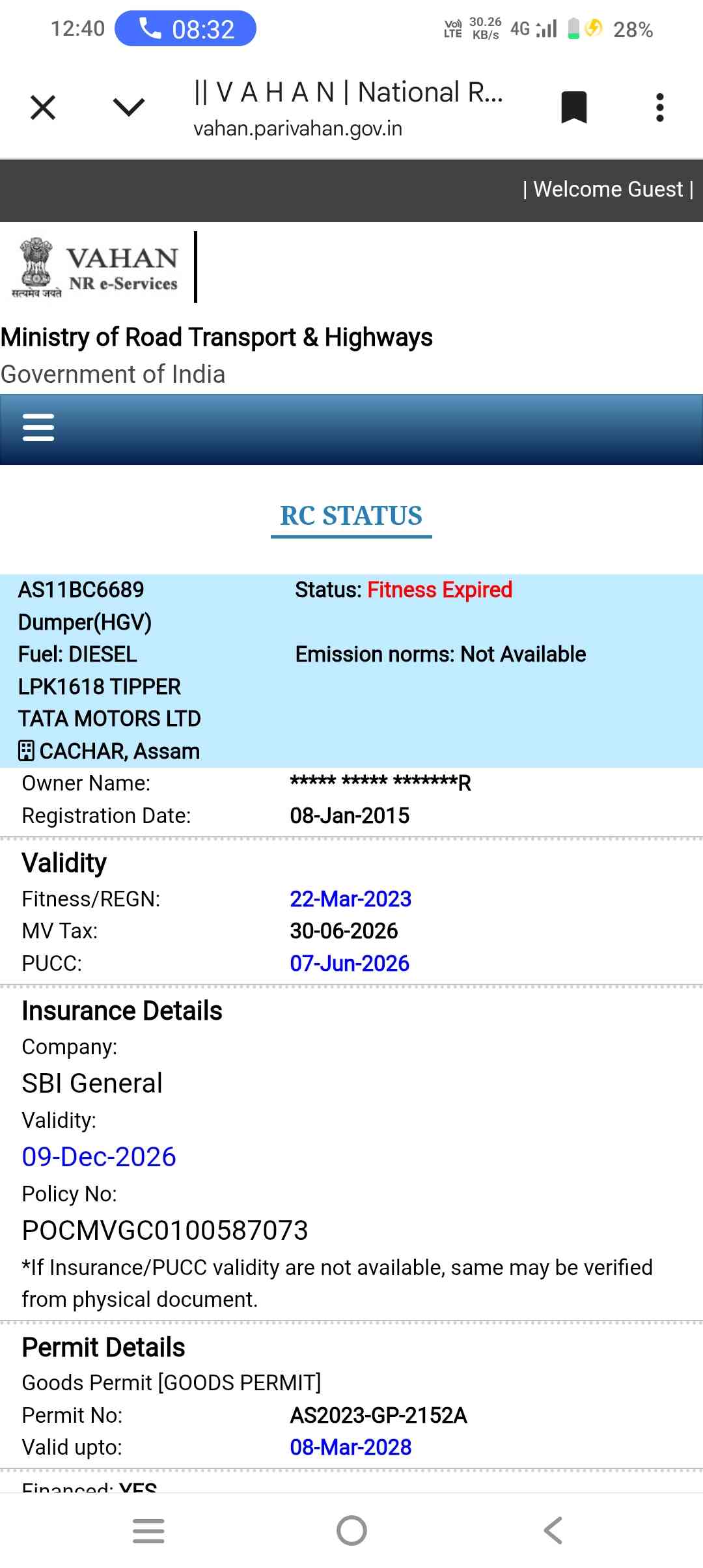
Task: Tap the RC STATUS heading tab
Action: click(x=351, y=516)
